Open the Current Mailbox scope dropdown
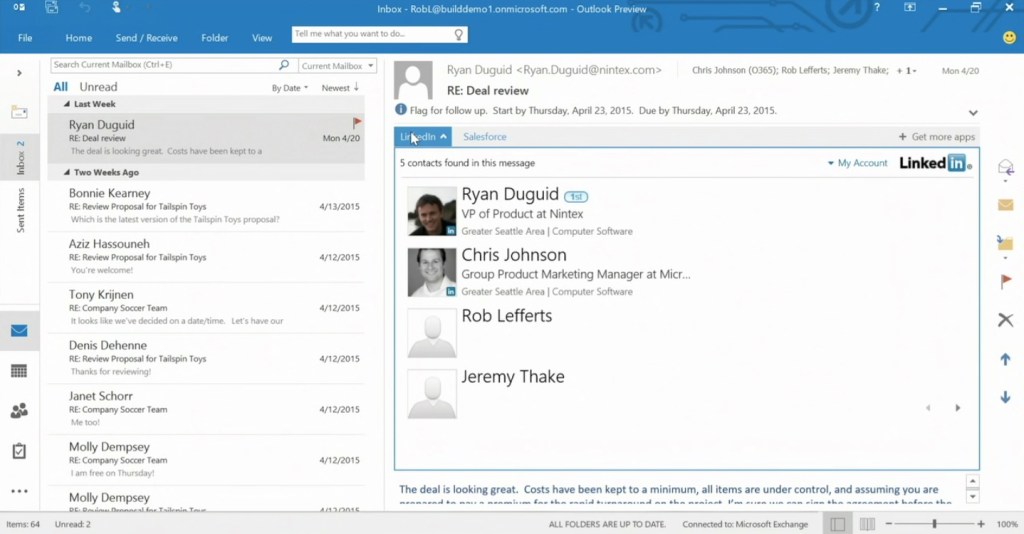The width and height of the screenshot is (1024, 534). click(x=338, y=66)
